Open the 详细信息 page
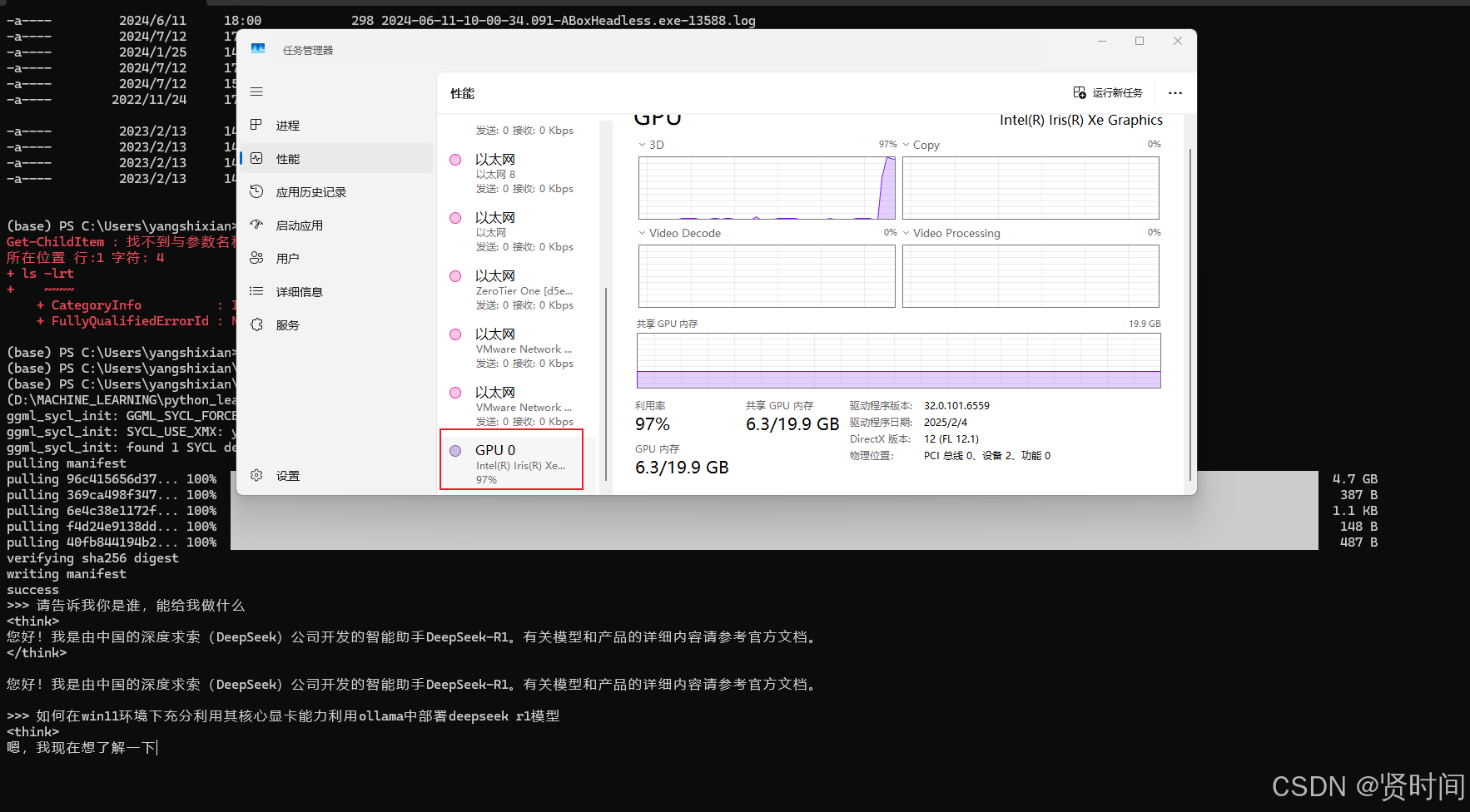The image size is (1470, 812). pyautogui.click(x=336, y=291)
